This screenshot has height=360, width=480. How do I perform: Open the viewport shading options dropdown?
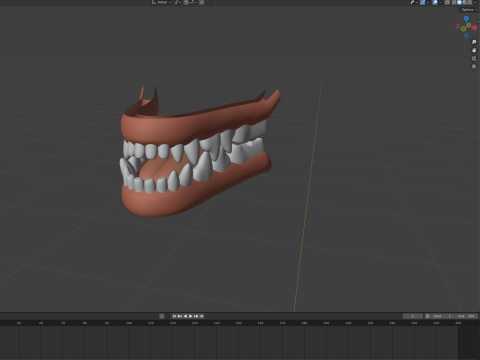[475, 2]
